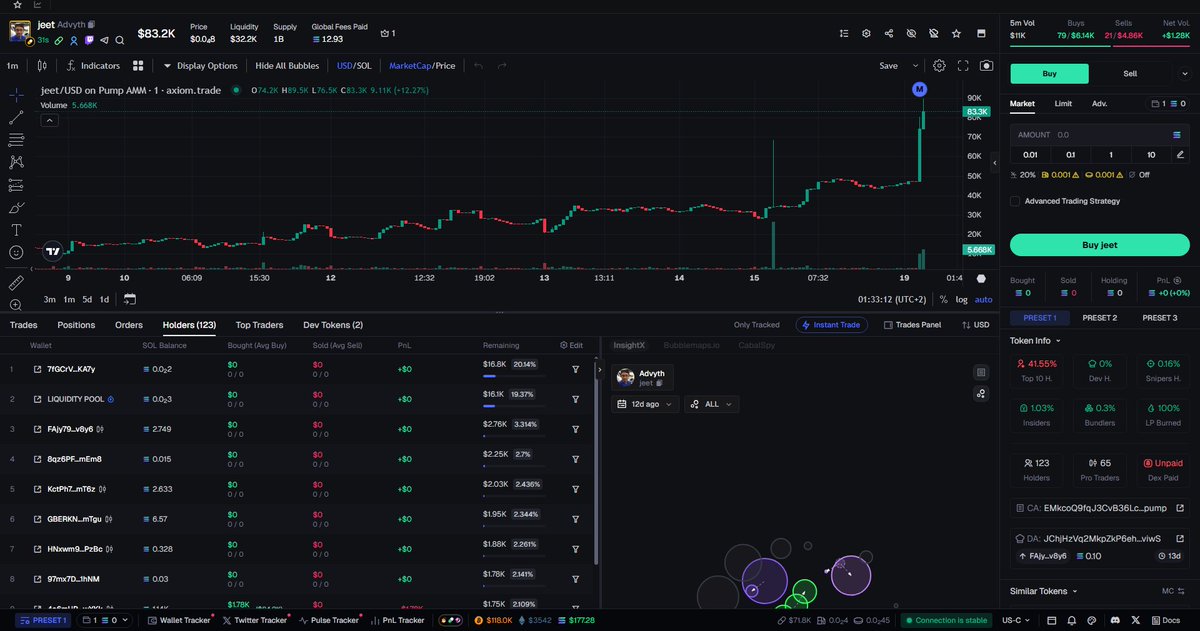
Task: Open the Positions tab
Action: [76, 325]
